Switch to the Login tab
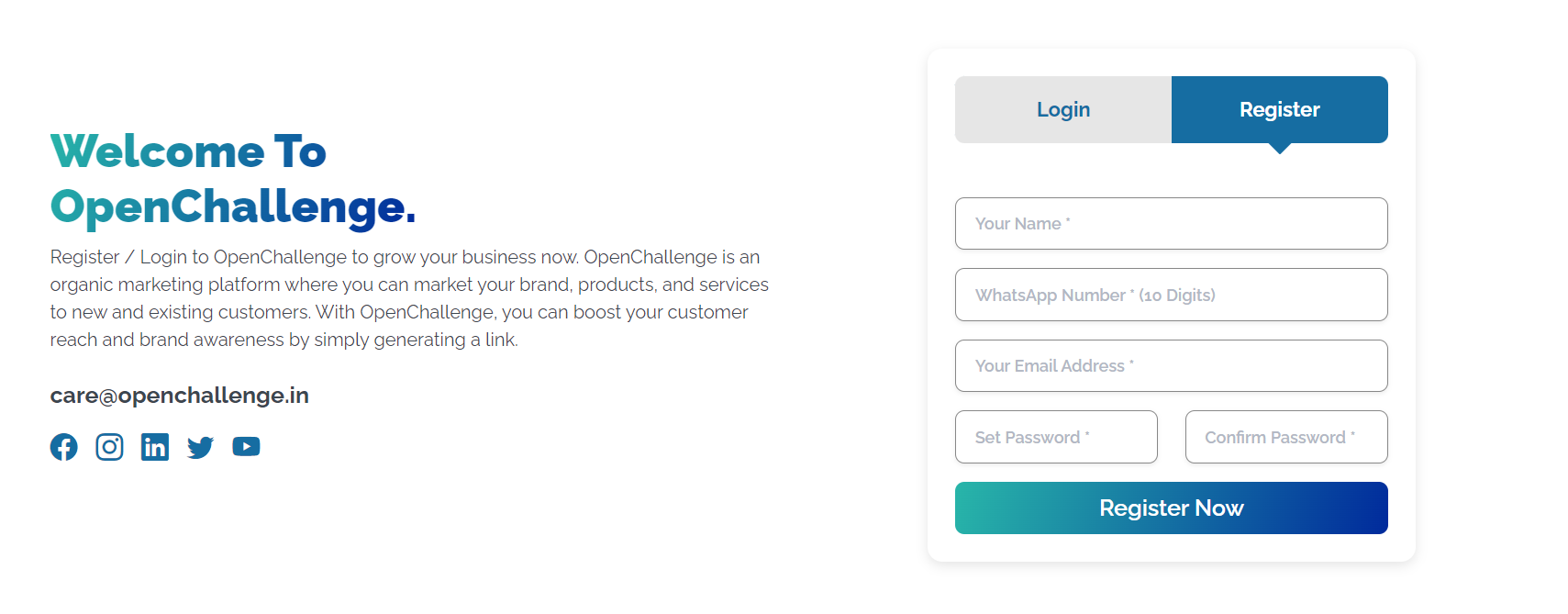Viewport: 1568px width, 614px height. [1063, 109]
